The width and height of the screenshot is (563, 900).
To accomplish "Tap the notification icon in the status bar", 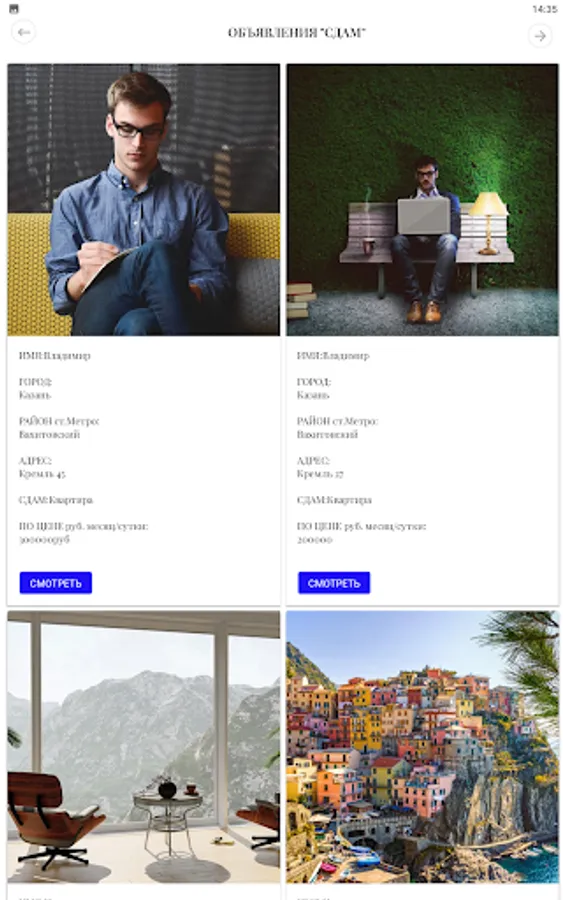I will click(14, 9).
